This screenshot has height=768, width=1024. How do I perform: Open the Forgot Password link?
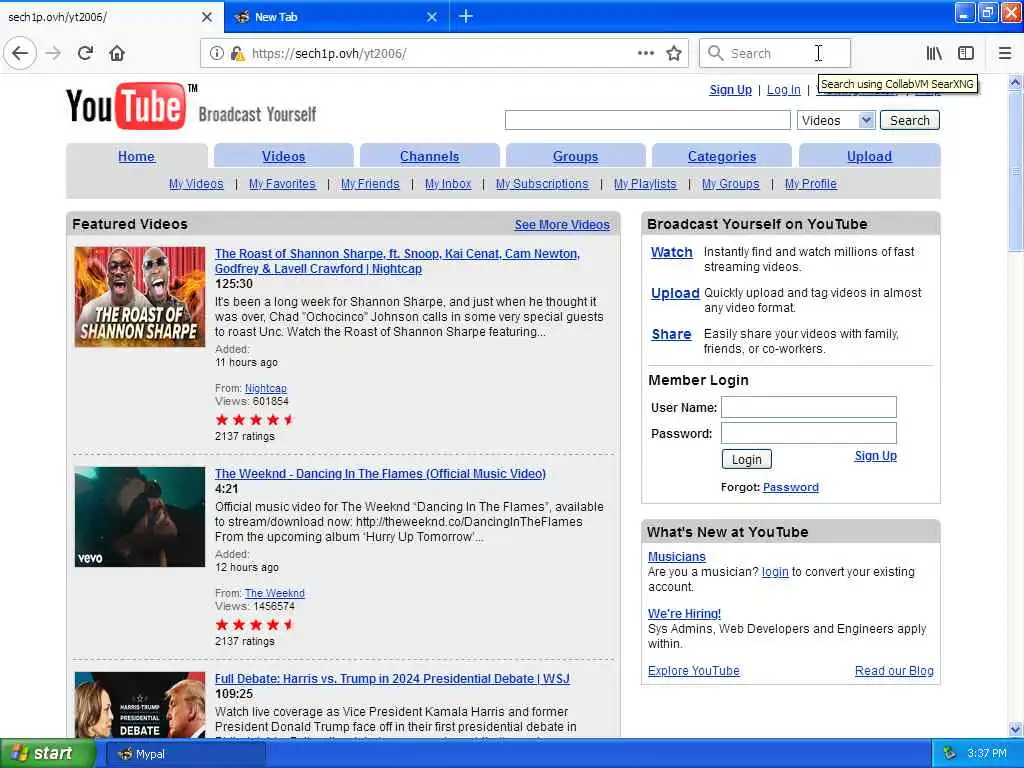790,487
